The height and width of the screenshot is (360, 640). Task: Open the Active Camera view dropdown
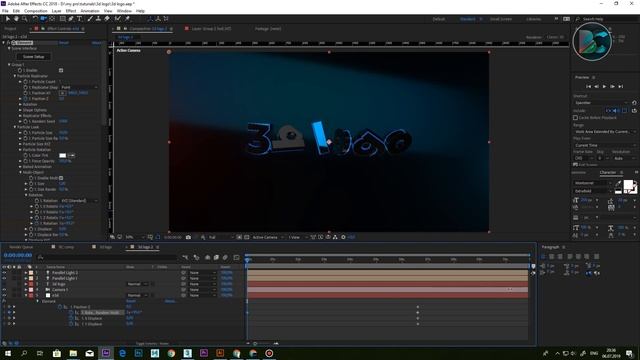[268, 237]
